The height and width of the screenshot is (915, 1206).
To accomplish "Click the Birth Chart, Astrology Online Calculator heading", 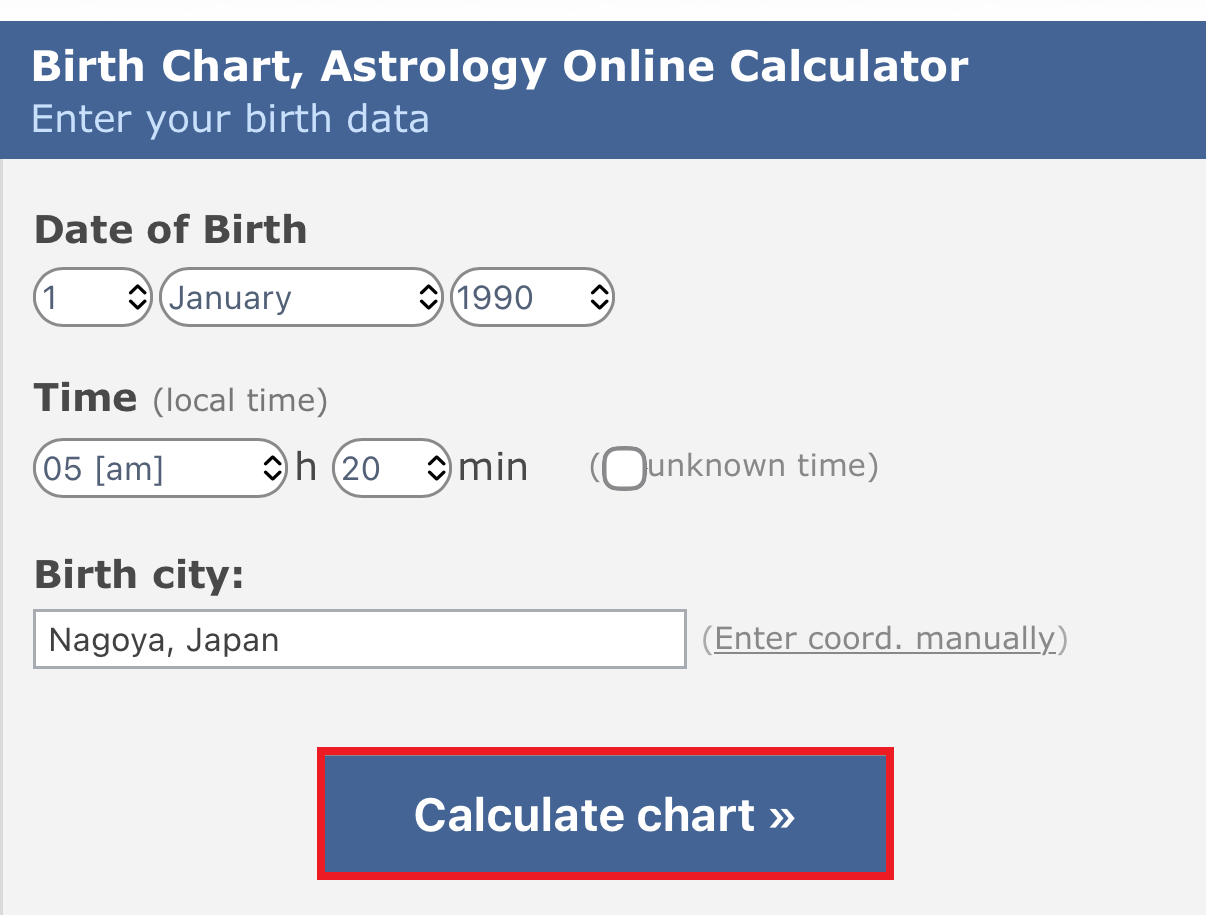I will coord(500,67).
